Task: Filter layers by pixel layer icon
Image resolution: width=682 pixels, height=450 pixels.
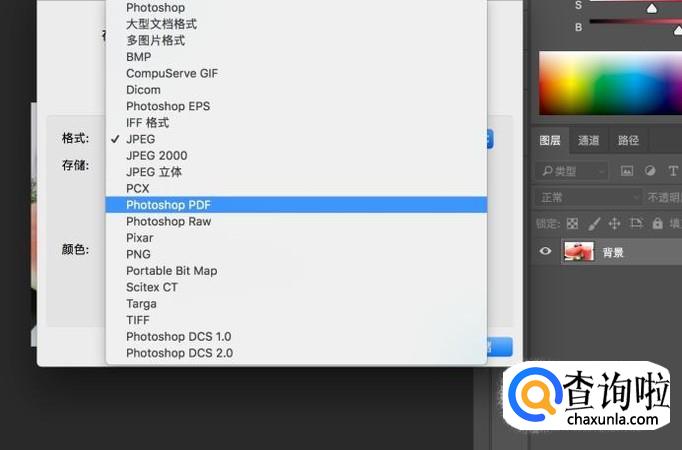Action: pos(627,171)
